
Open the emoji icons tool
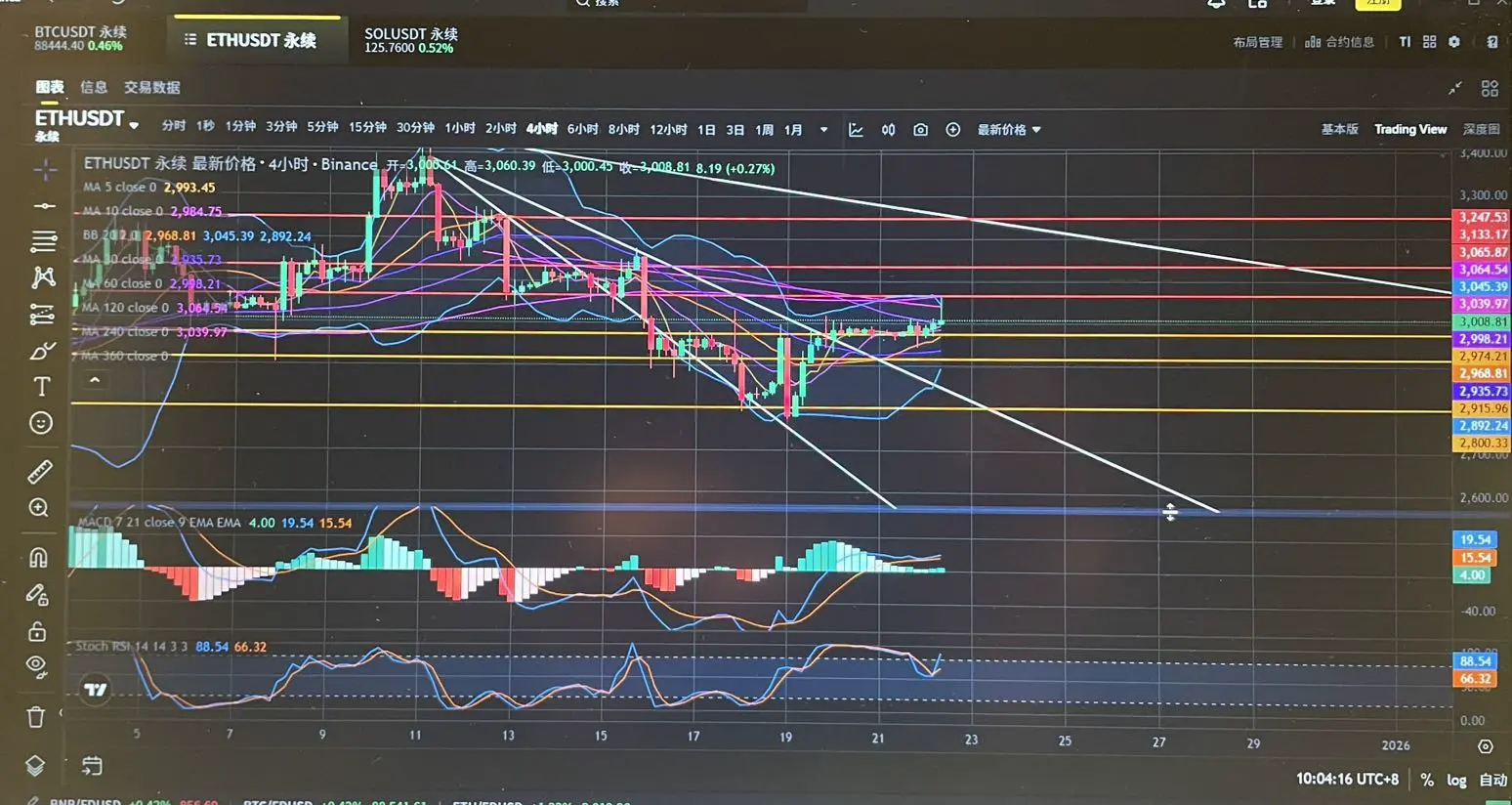(41, 423)
